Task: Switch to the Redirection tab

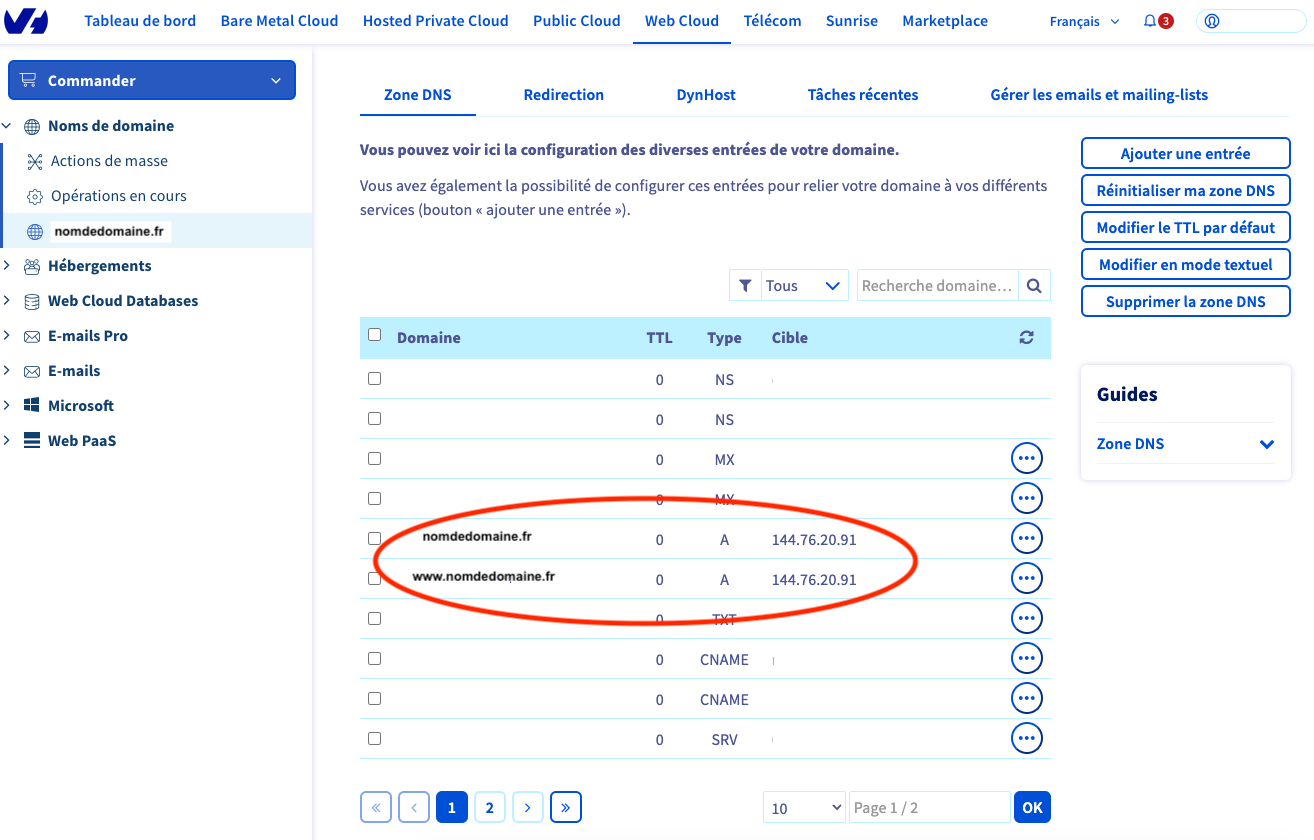Action: [x=563, y=95]
